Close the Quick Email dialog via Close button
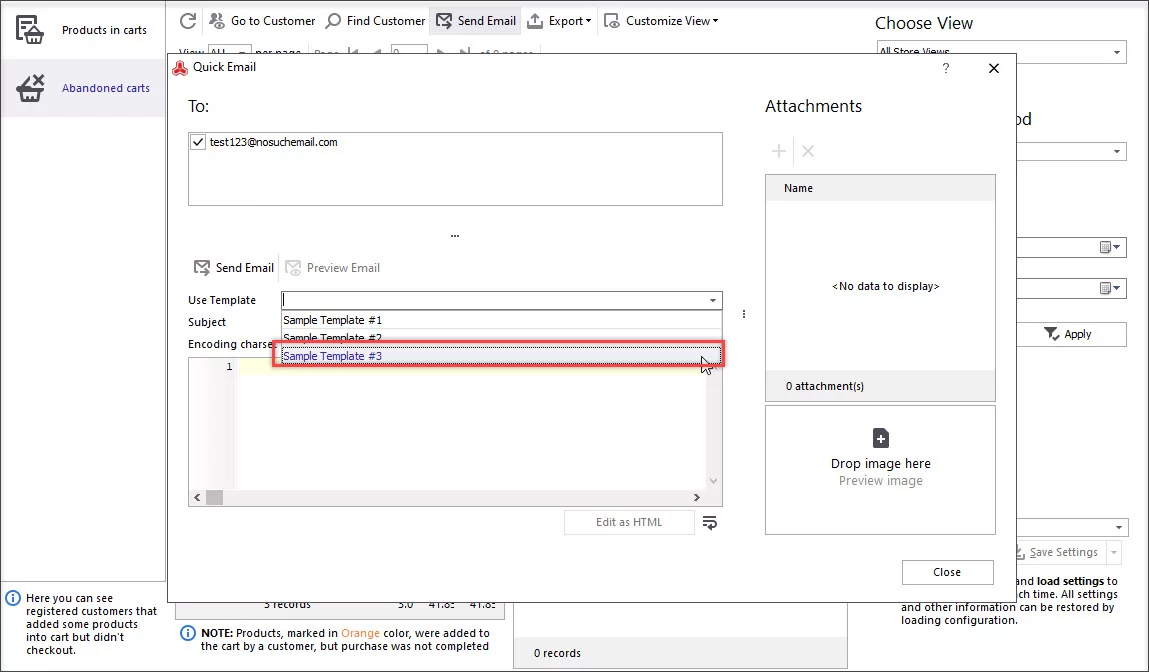The height and width of the screenshot is (672, 1149). click(947, 572)
